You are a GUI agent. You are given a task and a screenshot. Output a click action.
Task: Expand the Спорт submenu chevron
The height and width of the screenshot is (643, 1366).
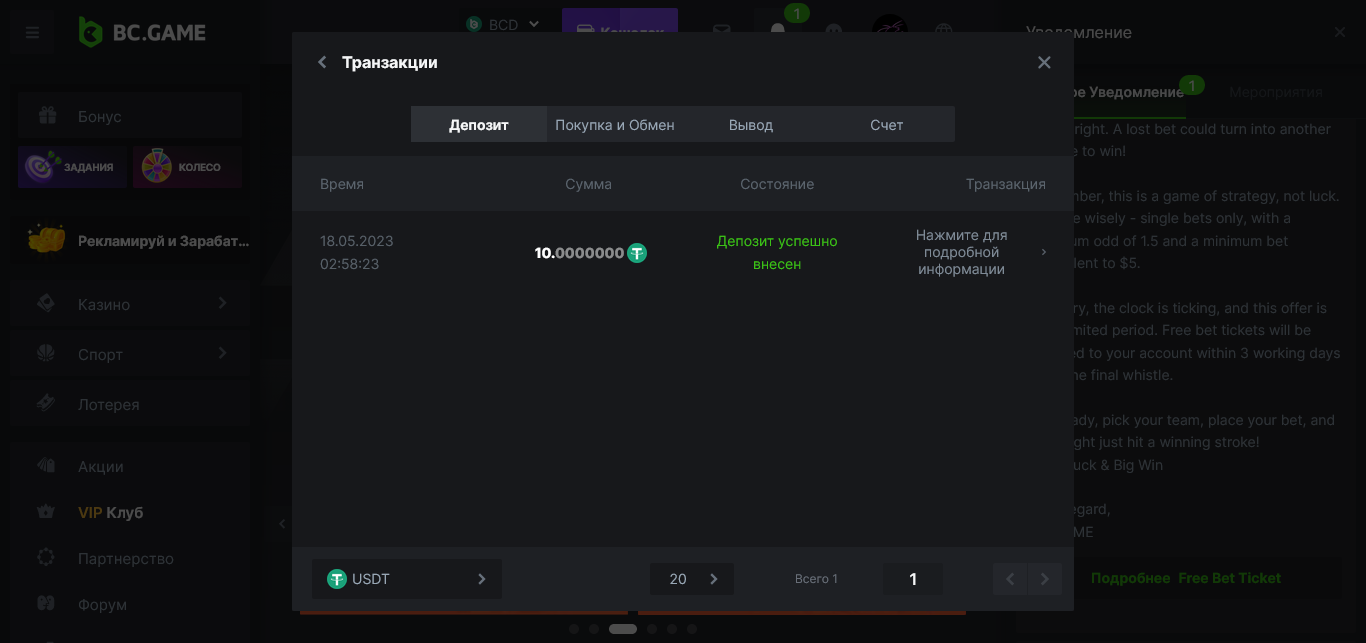(x=222, y=353)
